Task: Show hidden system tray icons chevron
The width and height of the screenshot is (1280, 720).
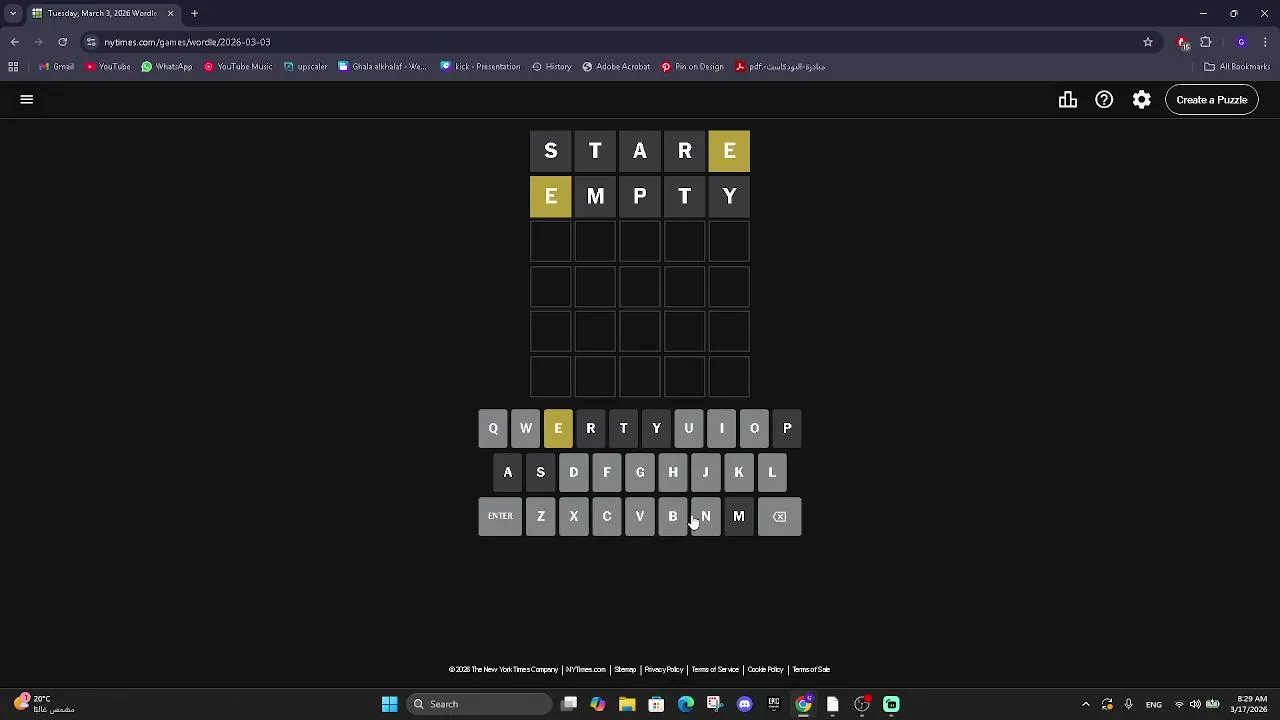Action: coord(1086,704)
